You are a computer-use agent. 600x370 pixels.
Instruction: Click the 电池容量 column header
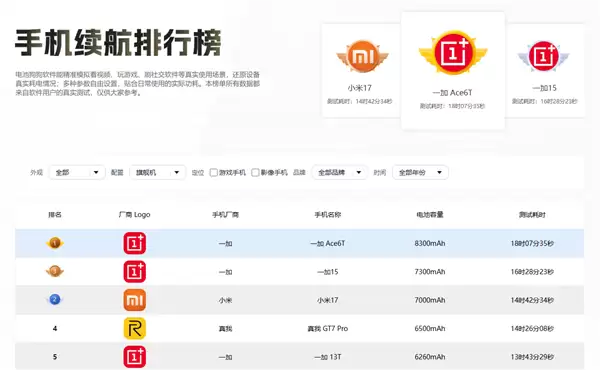point(430,215)
